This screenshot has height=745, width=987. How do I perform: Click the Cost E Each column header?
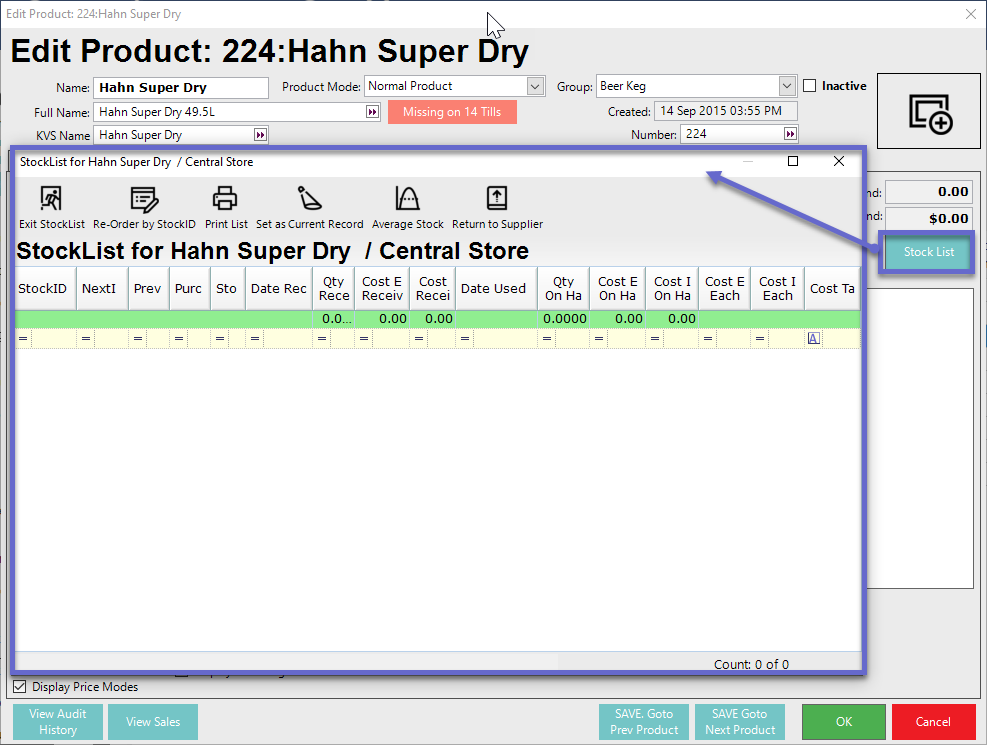pos(725,288)
